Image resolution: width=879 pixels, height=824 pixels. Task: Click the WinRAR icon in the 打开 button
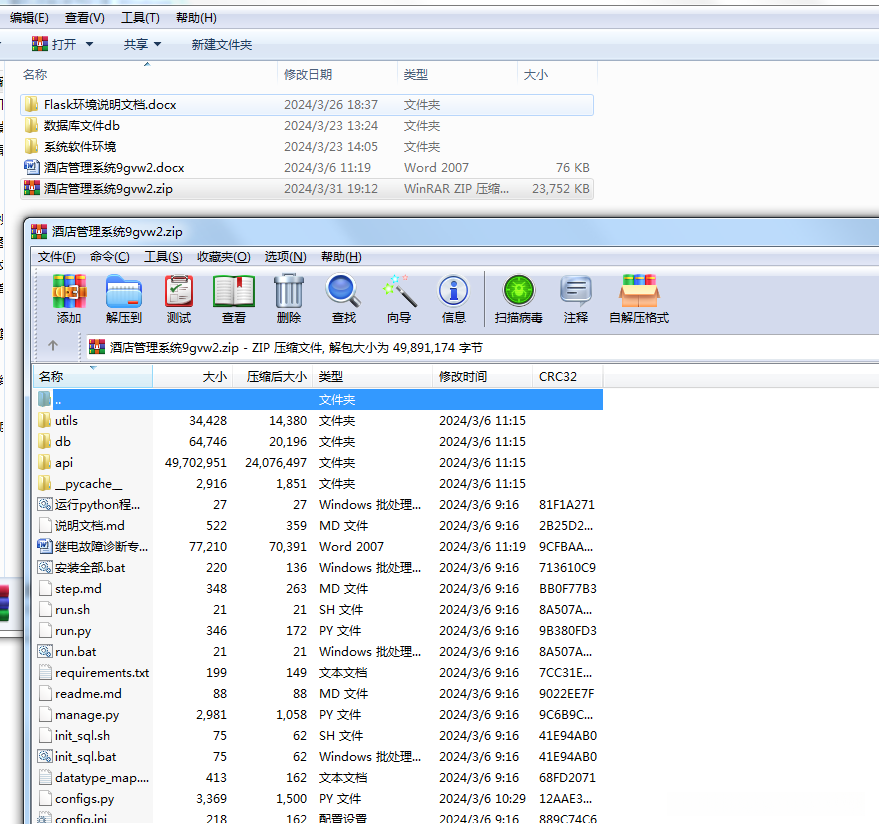pos(40,44)
